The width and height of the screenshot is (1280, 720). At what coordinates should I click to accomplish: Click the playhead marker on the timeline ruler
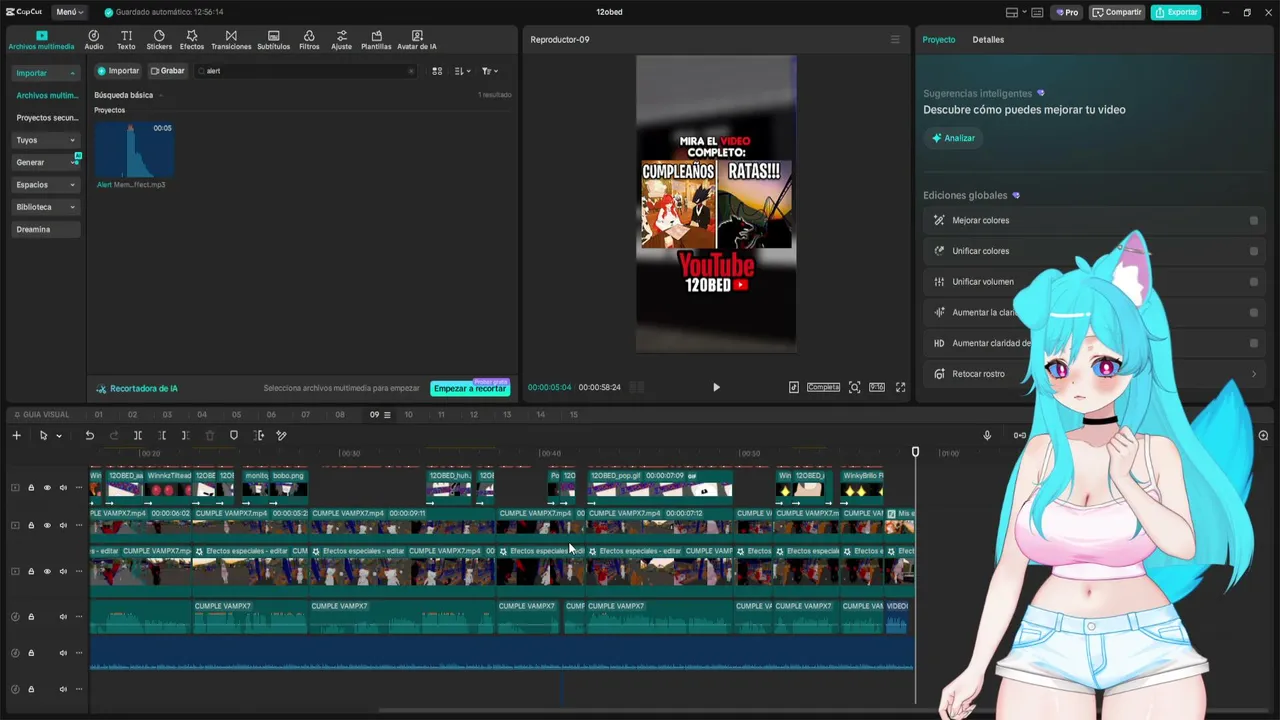coord(915,453)
